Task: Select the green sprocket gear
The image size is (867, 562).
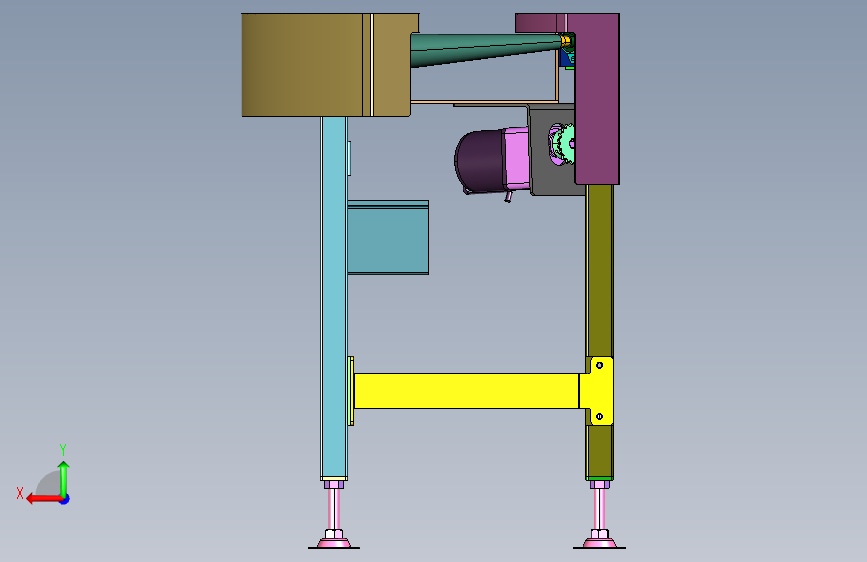Action: pos(565,144)
